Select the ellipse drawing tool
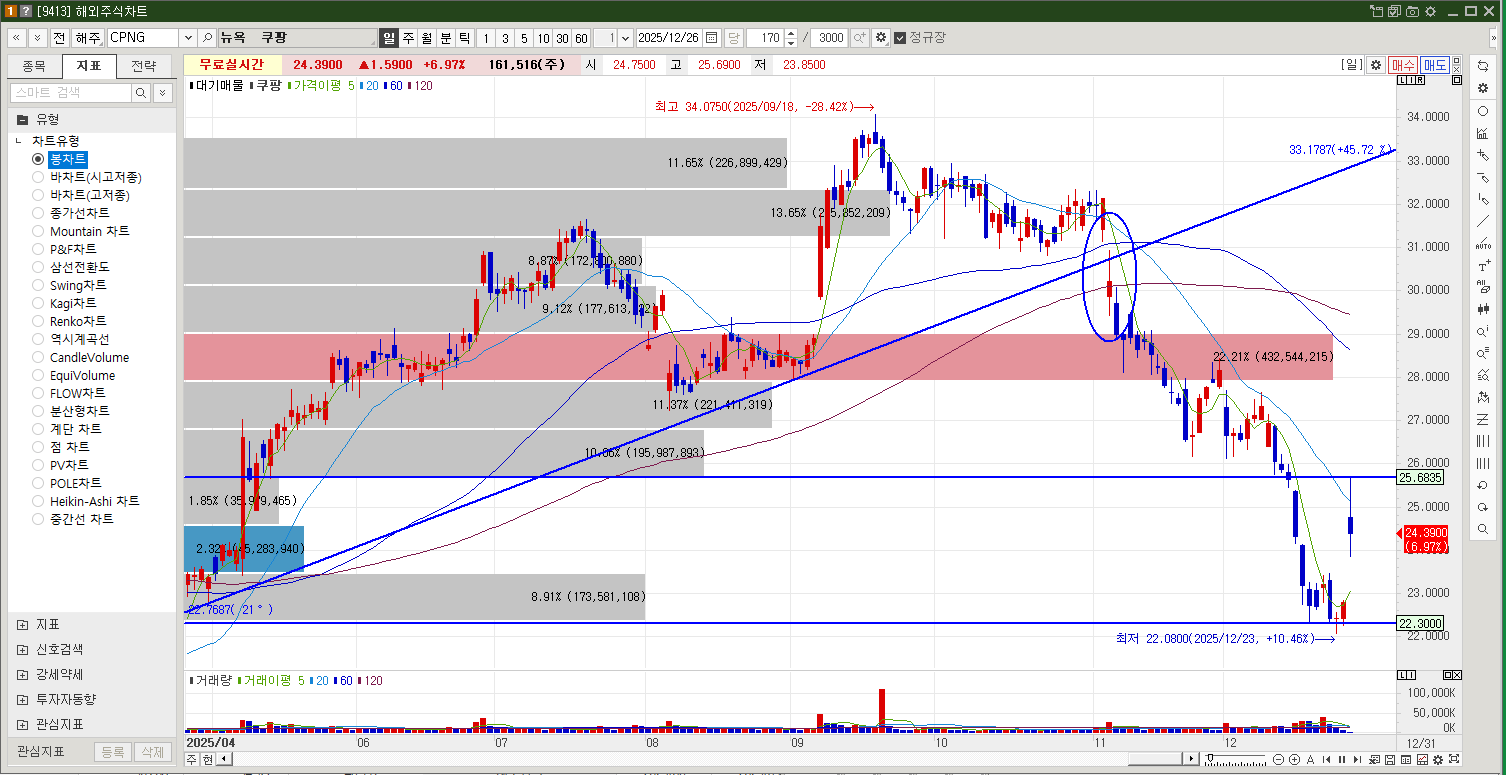 [1483, 111]
